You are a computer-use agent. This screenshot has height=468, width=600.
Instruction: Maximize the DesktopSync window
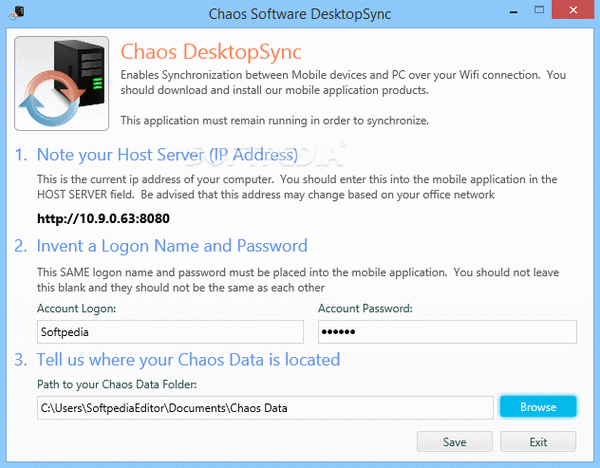pos(539,10)
